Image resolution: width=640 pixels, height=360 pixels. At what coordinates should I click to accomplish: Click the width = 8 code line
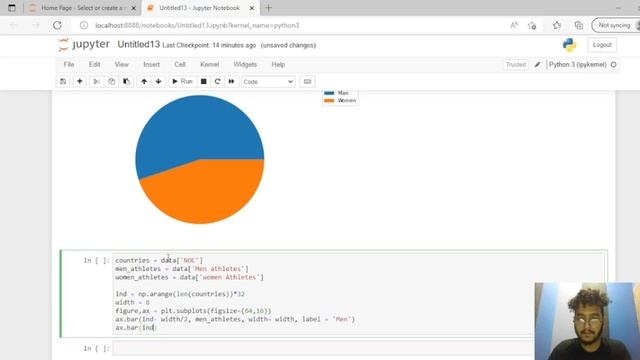point(132,302)
